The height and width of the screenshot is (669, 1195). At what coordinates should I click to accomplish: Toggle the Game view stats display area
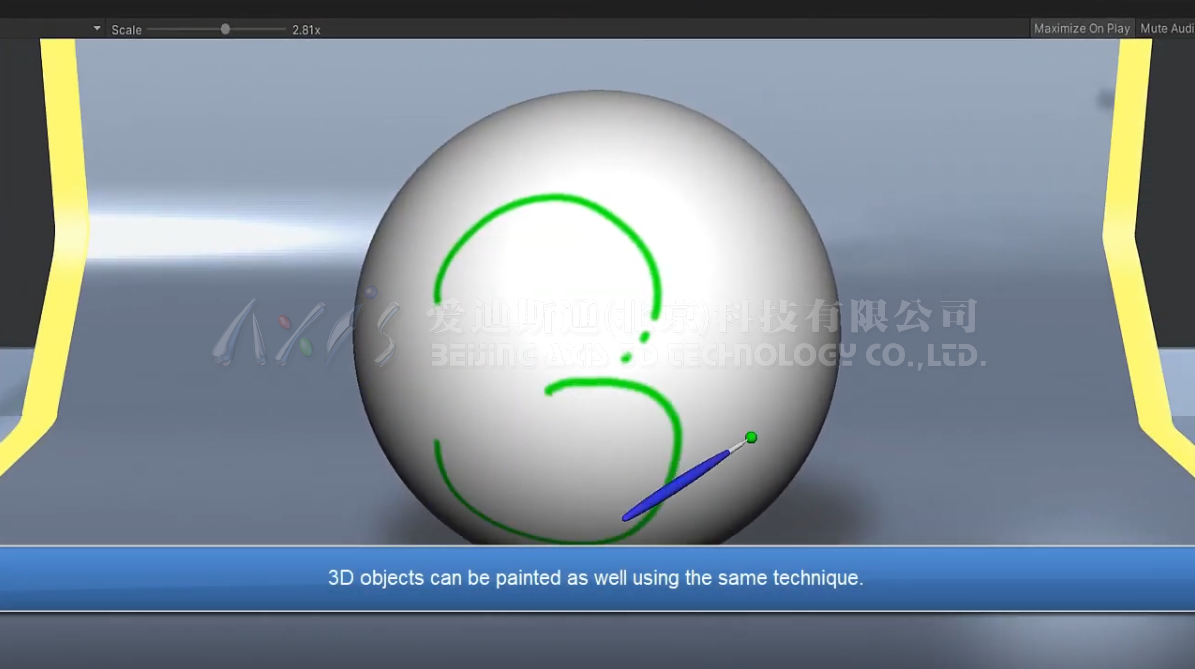tap(1190, 28)
